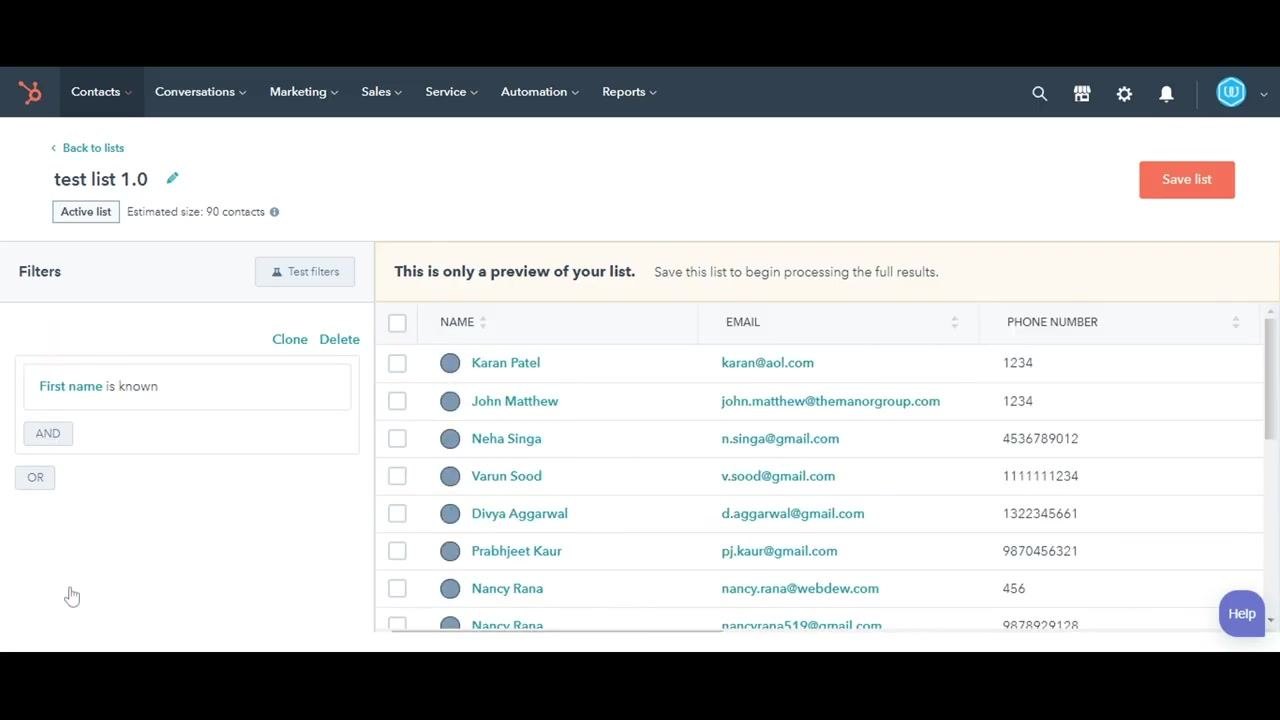The height and width of the screenshot is (720, 1280).
Task: Open the Karan Patel contact link
Action: coord(505,363)
